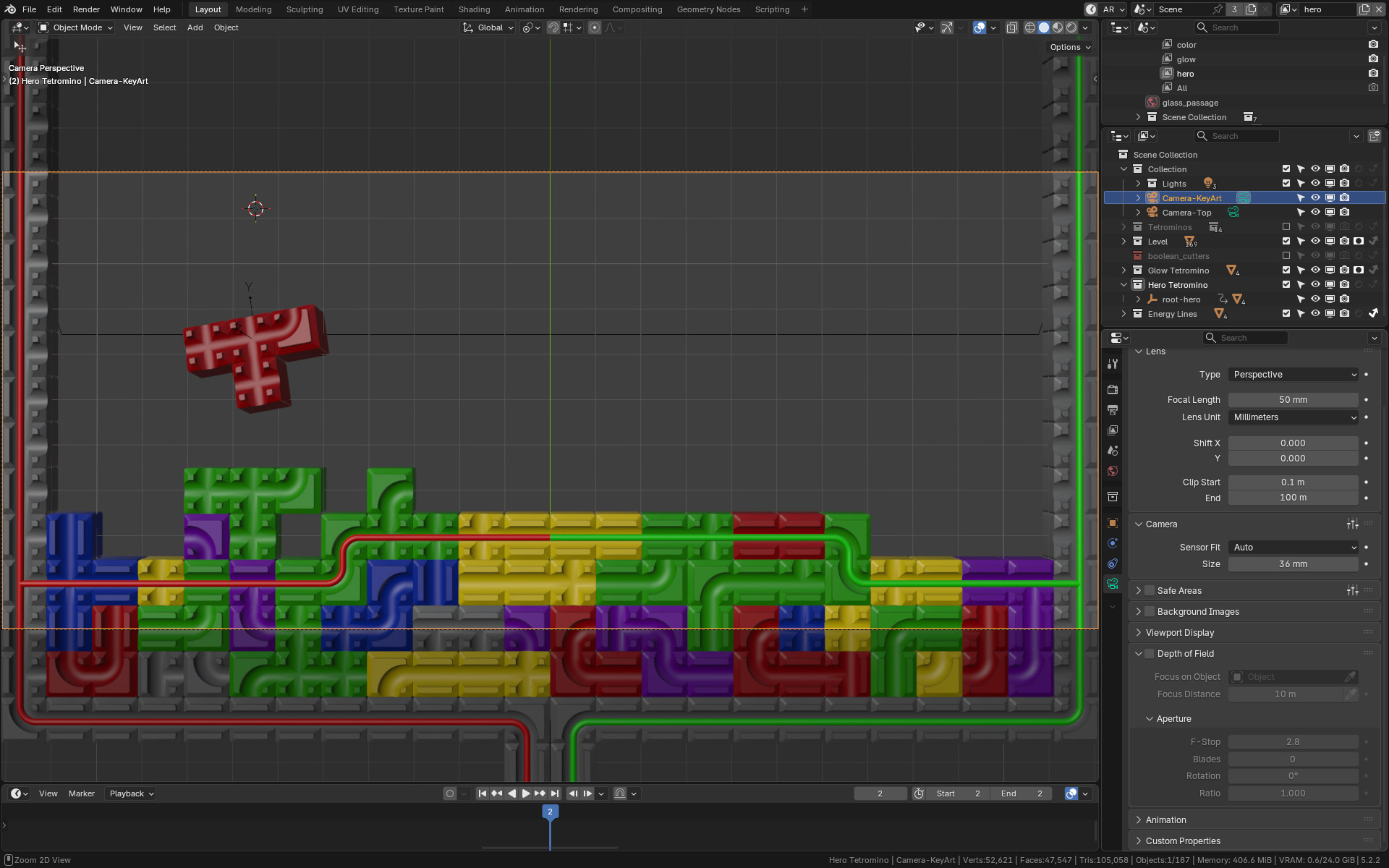Enable the Depth of Field checkbox
The height and width of the screenshot is (868, 1389).
[1150, 654]
